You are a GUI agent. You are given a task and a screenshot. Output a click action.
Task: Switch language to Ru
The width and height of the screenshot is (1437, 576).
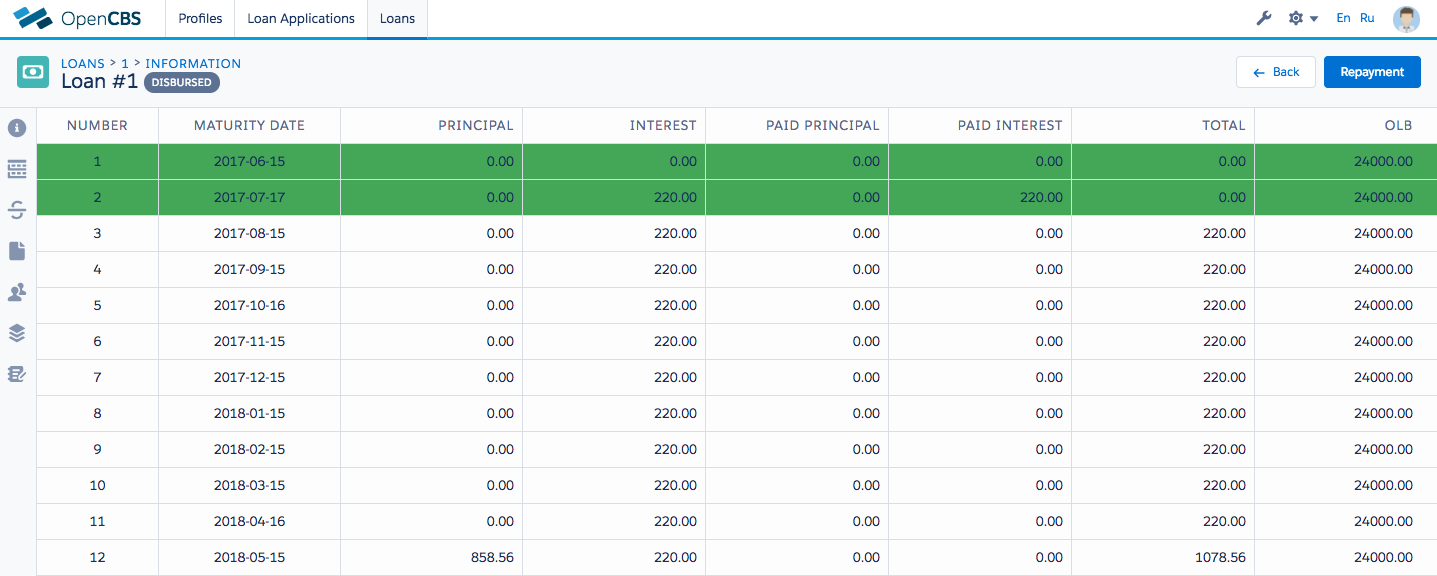coord(1367,18)
